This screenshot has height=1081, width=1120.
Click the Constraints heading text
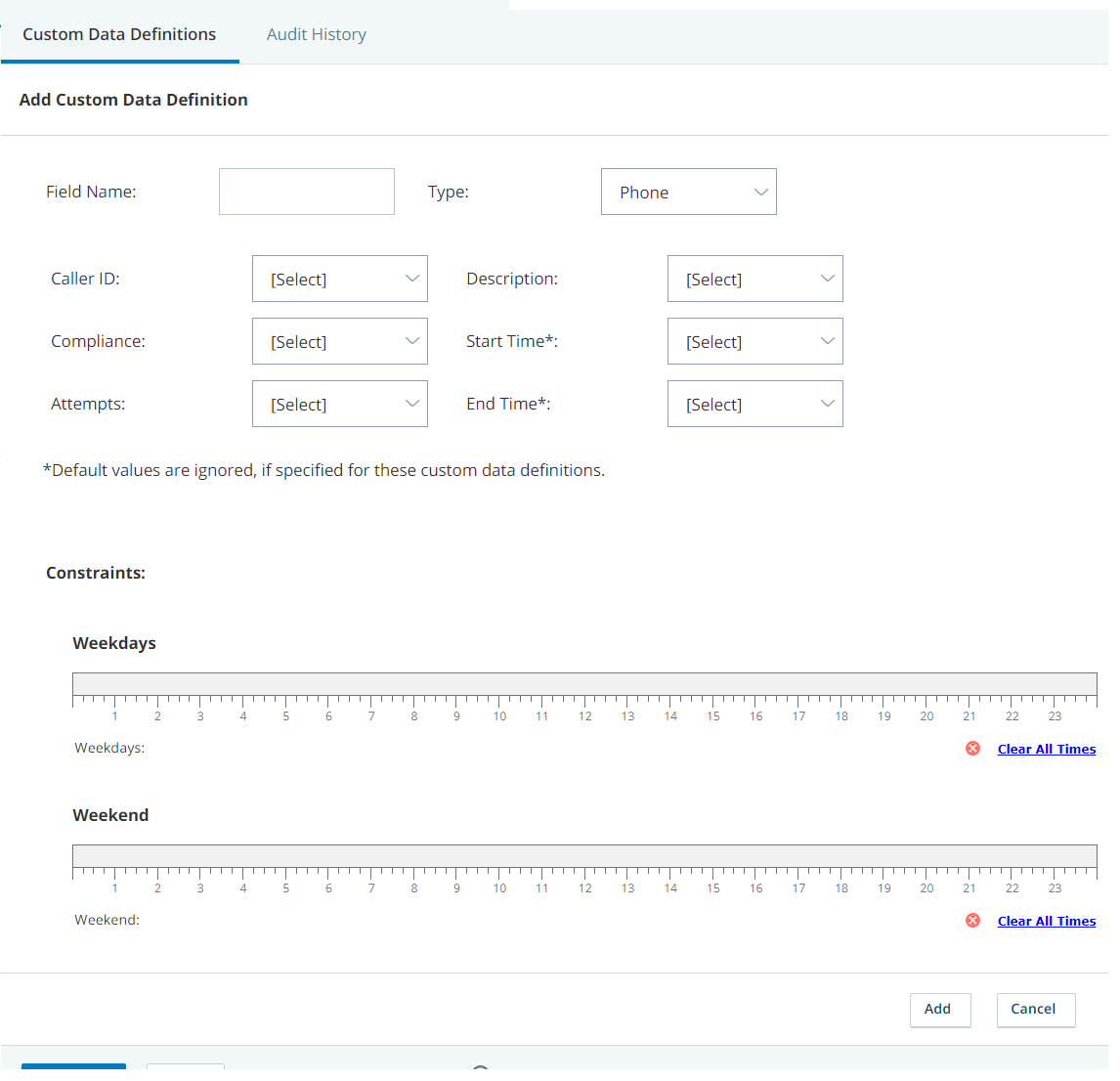coord(96,573)
